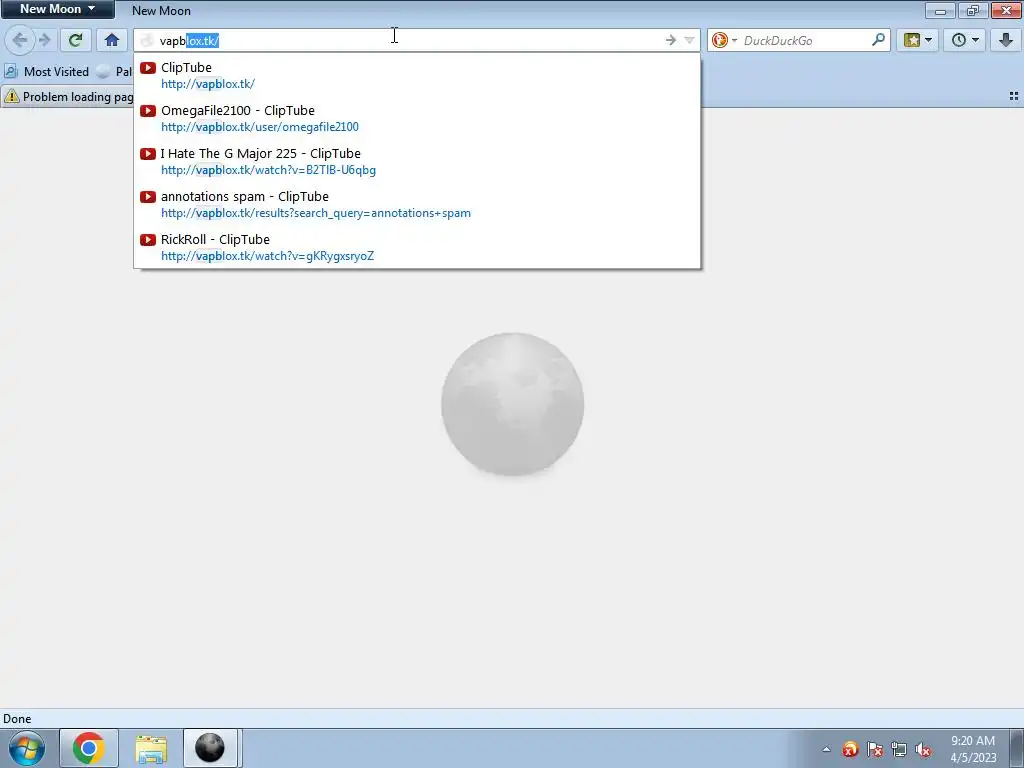1024x768 pixels.
Task: Open the Bookmarks star menu button
Action: 918,40
